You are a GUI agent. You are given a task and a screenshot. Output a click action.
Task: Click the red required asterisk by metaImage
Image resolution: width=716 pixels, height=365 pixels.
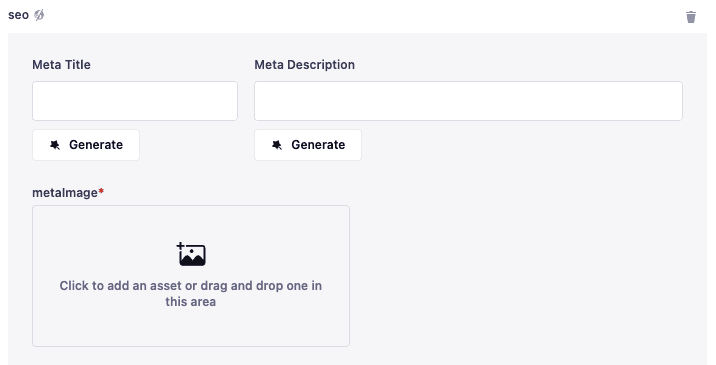[x=101, y=191]
